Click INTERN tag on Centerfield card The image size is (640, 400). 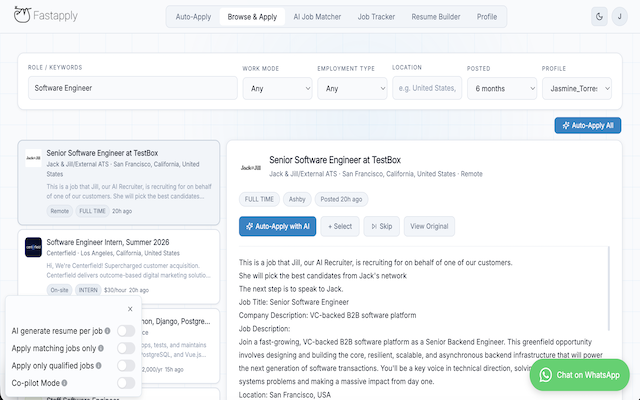[88, 290]
